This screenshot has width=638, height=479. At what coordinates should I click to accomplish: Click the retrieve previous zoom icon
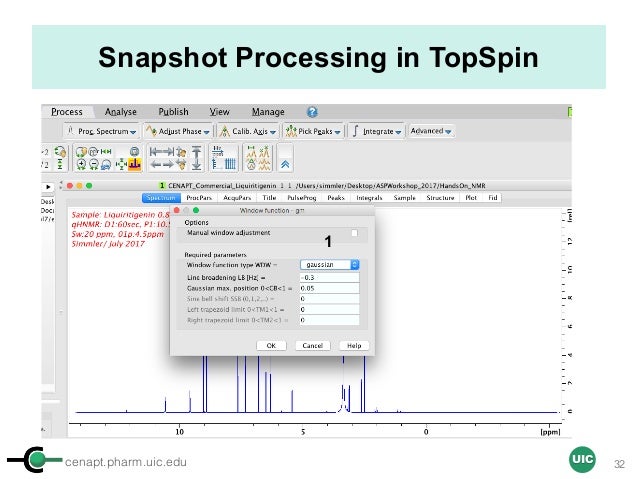pos(107,164)
